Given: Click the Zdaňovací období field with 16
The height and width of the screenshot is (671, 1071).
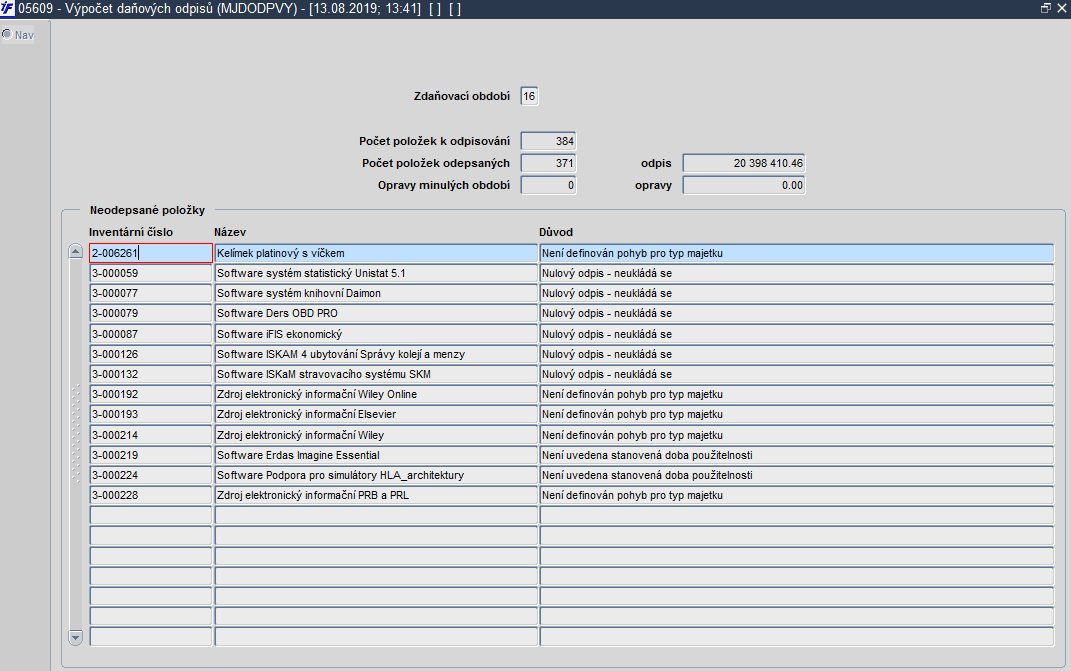Looking at the screenshot, I should (x=529, y=96).
